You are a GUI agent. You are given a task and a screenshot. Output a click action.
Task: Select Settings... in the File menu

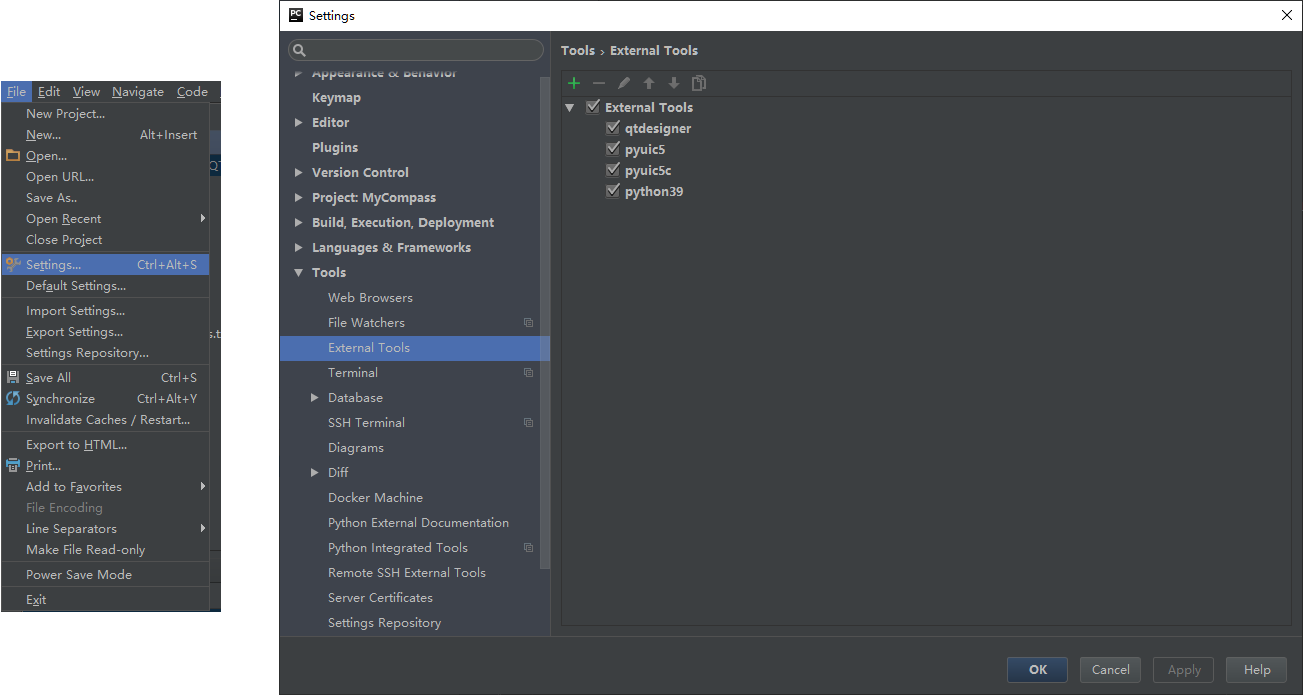pyautogui.click(x=105, y=265)
